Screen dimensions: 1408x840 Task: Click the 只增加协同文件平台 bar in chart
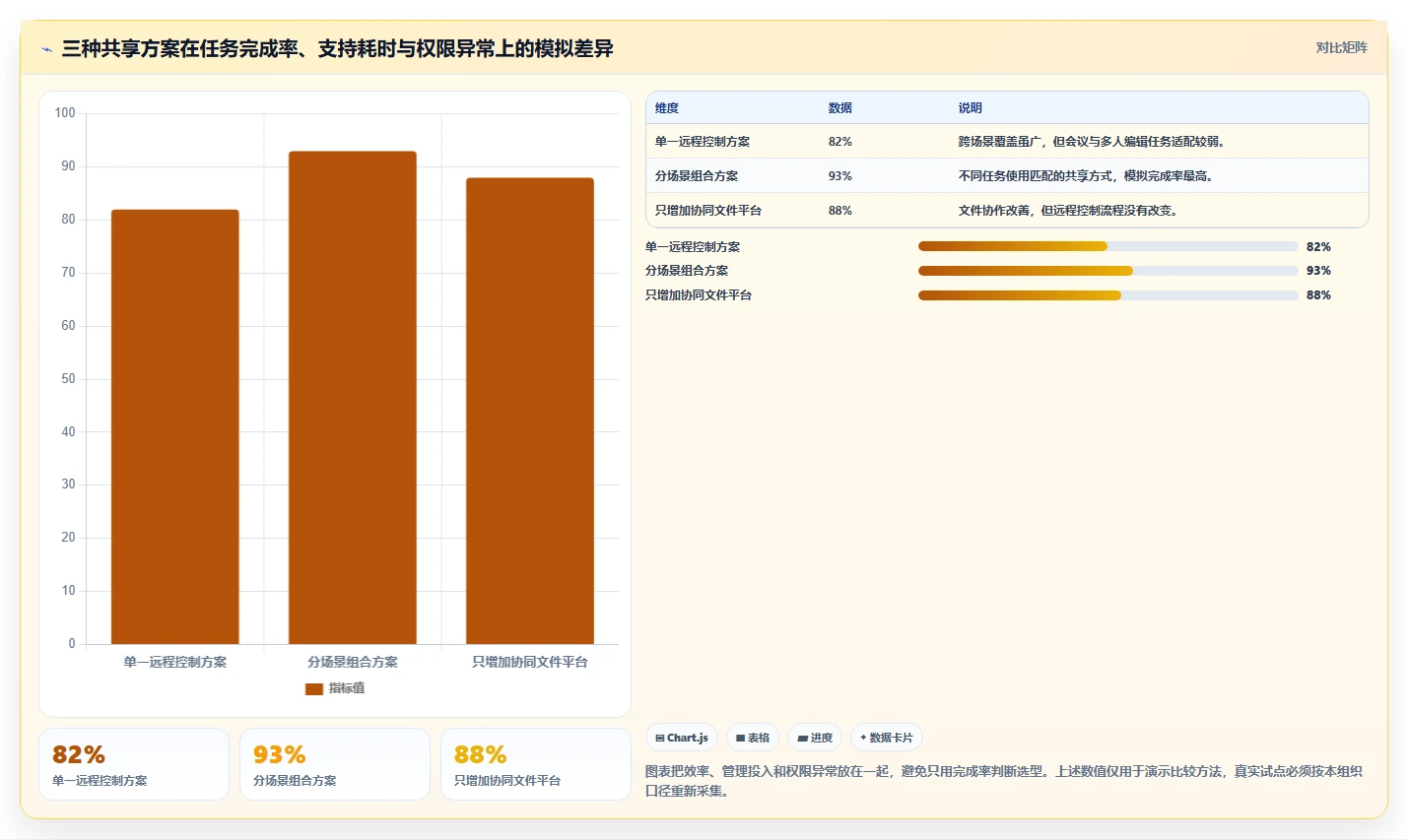pyautogui.click(x=530, y=411)
